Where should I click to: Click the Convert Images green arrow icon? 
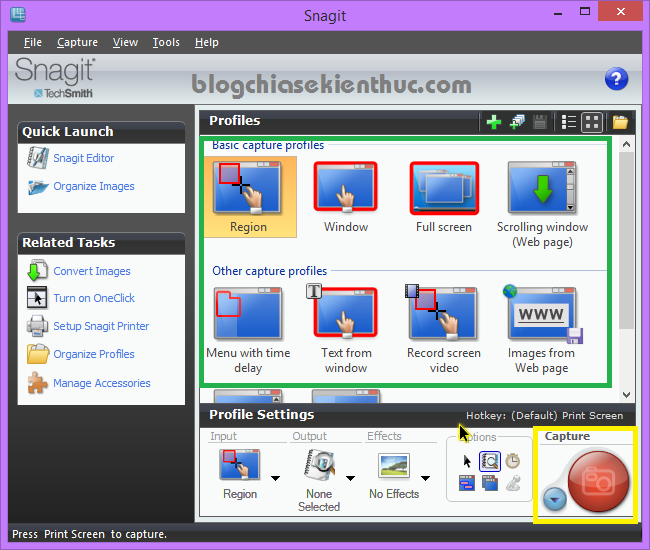click(x=37, y=270)
